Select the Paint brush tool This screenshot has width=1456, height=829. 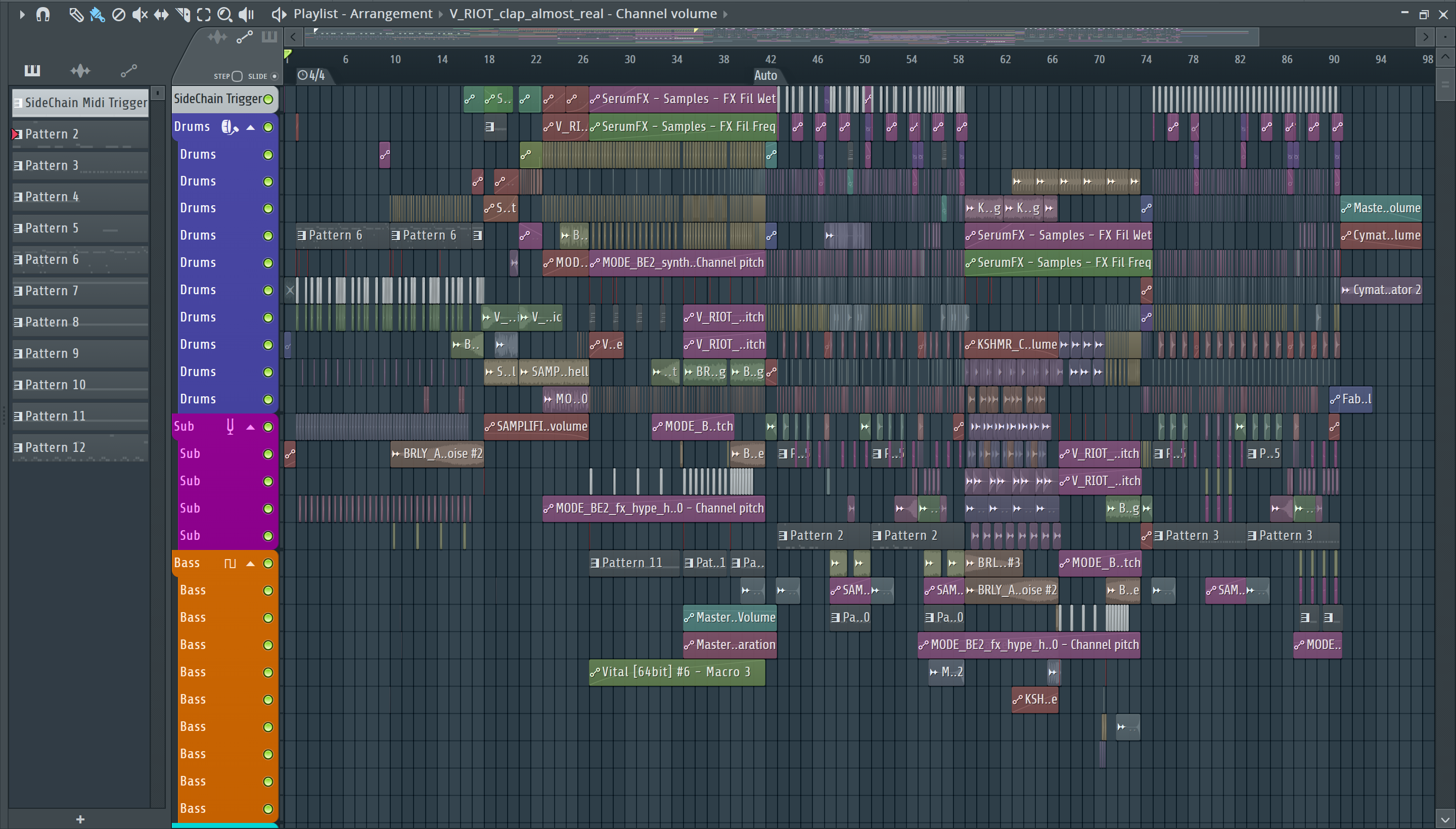(98, 14)
